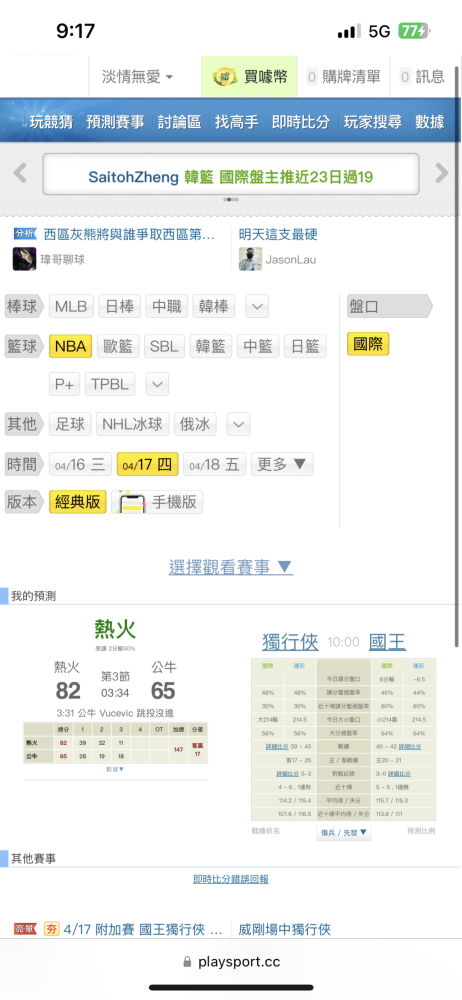The image size is (462, 1000).
Task: Open 國王 team link
Action: pos(387,642)
